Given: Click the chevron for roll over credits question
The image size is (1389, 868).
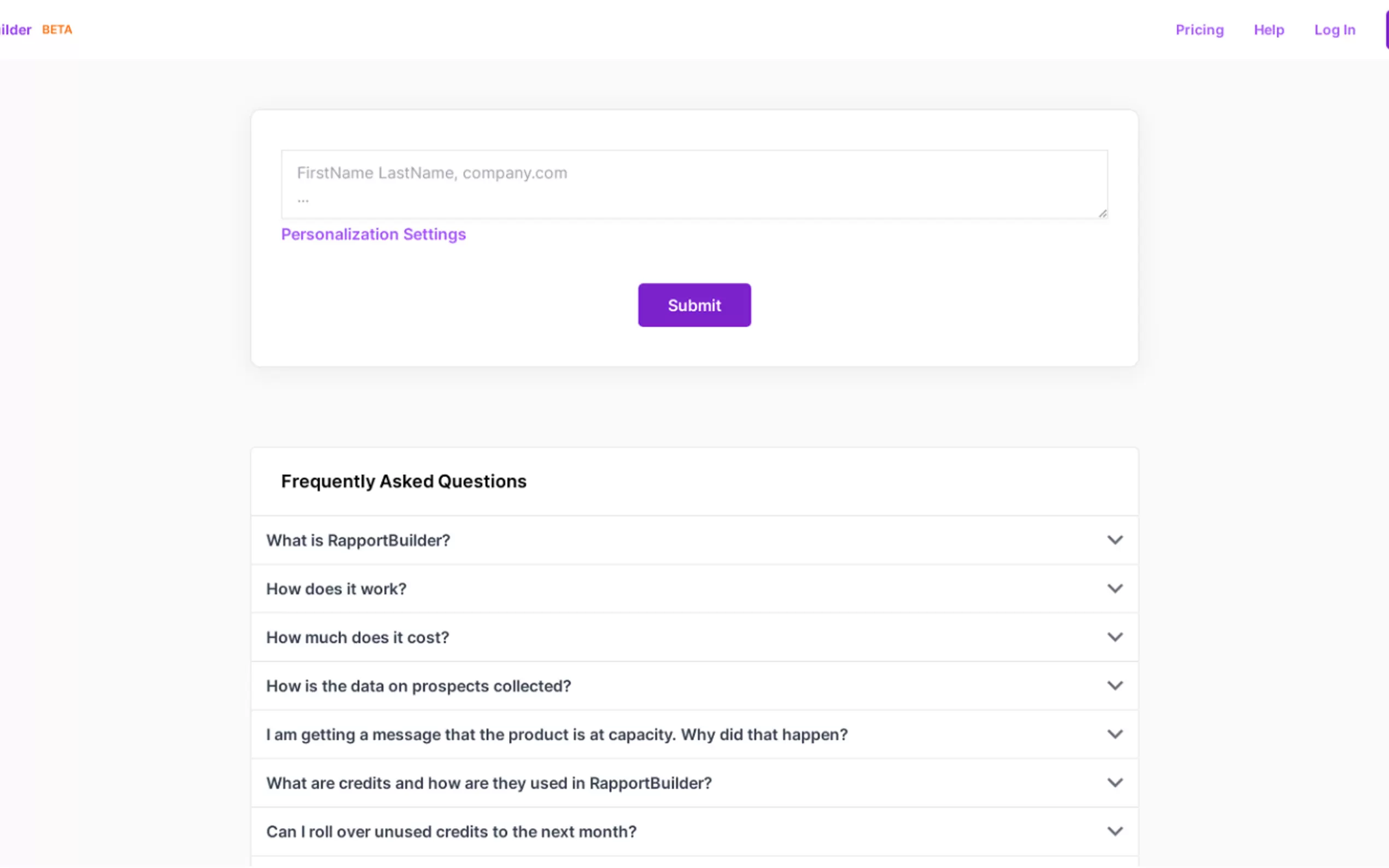Looking at the screenshot, I should tap(1114, 831).
